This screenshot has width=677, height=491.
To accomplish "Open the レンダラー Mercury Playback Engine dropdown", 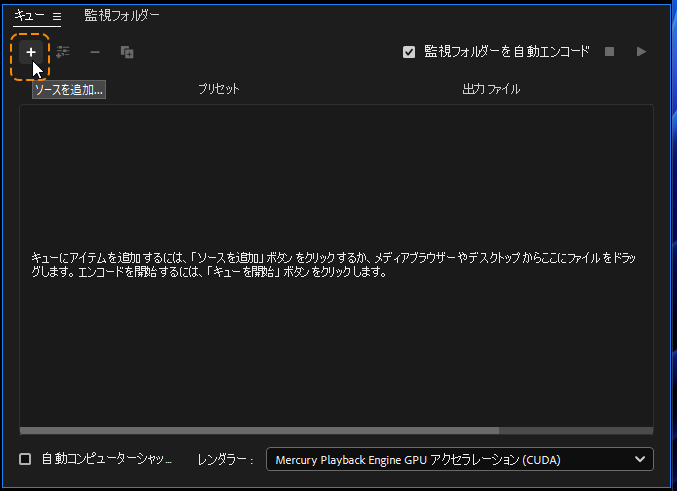I will [x=460, y=459].
